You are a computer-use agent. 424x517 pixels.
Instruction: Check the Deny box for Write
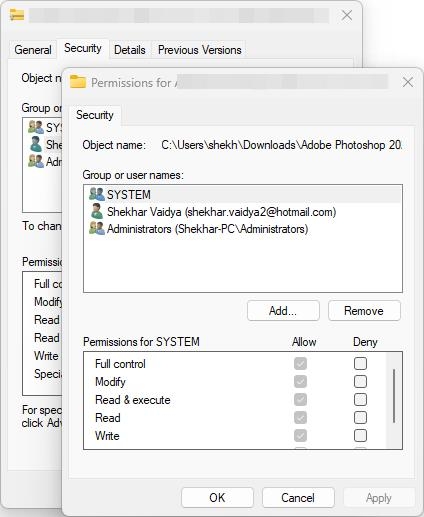tap(360, 436)
